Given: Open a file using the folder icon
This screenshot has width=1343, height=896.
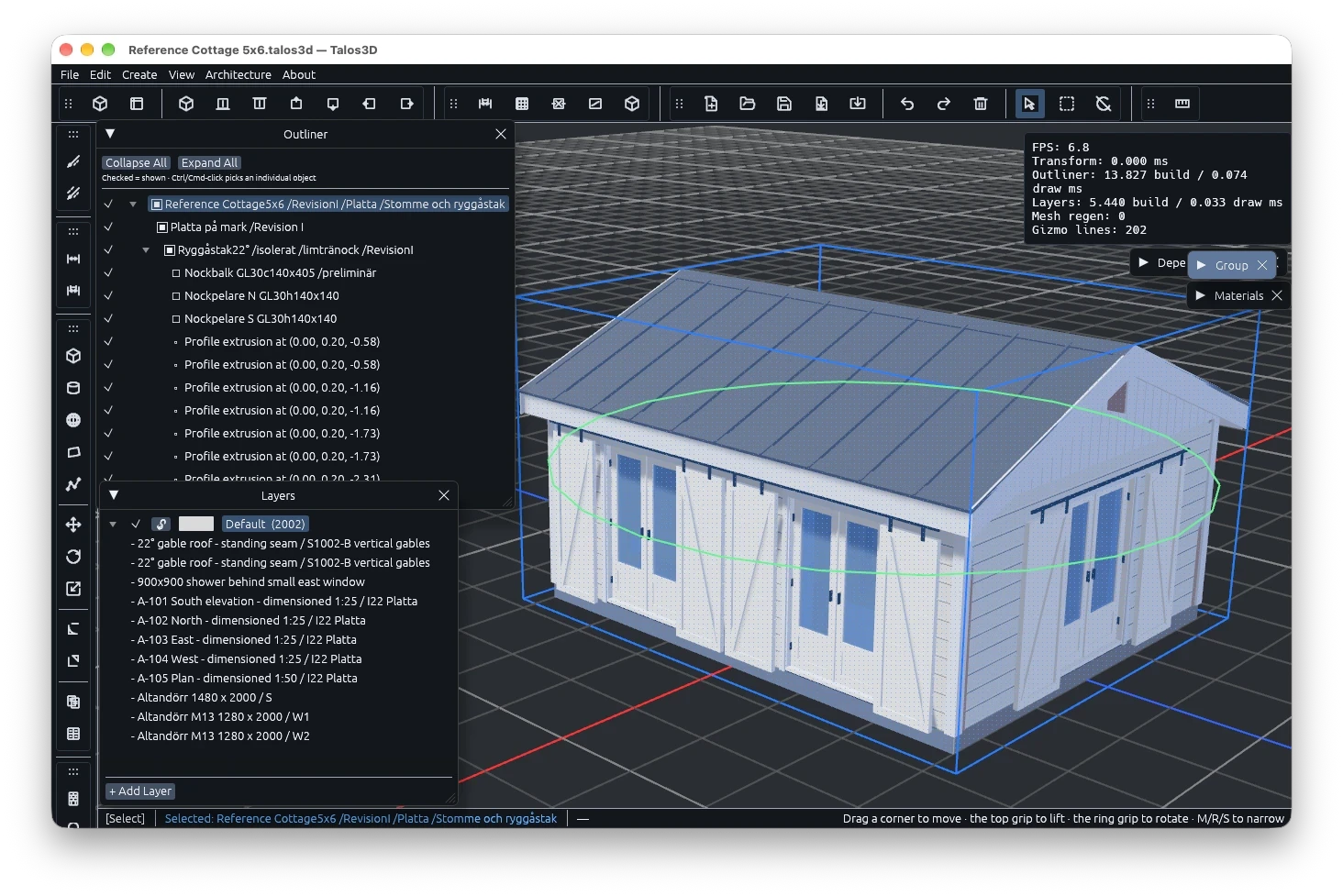Looking at the screenshot, I should coord(748,104).
